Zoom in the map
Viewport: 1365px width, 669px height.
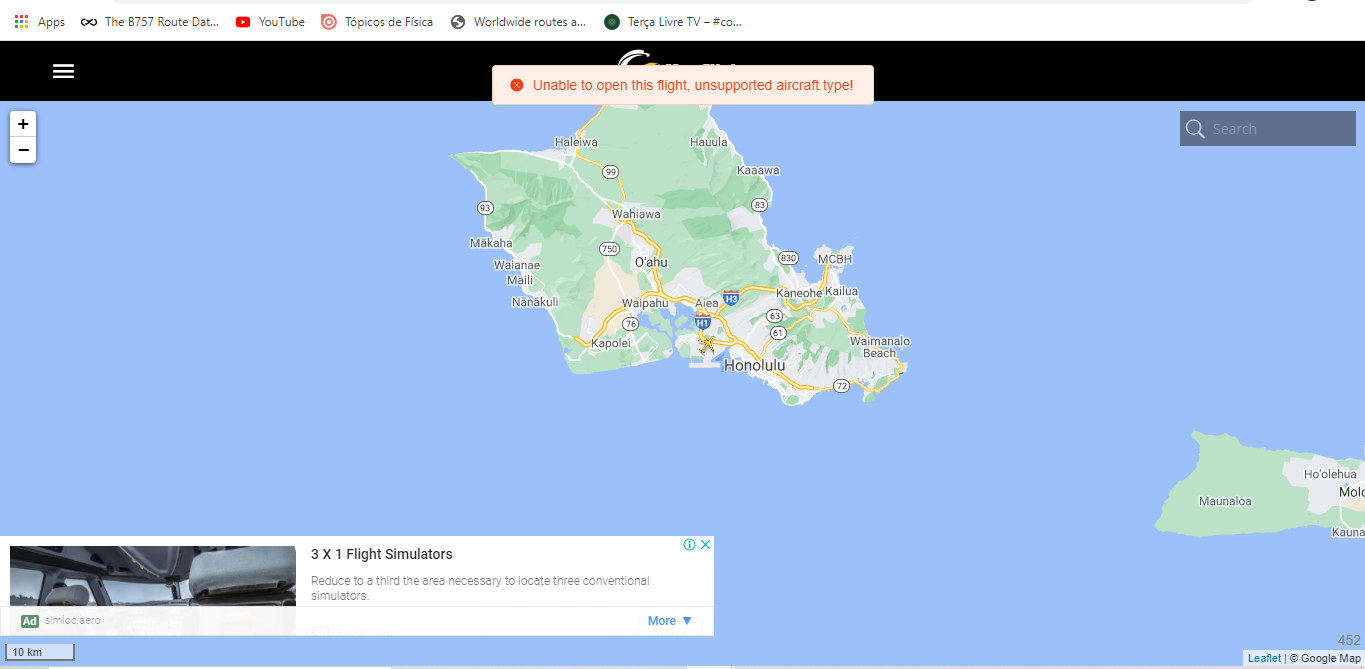23,124
